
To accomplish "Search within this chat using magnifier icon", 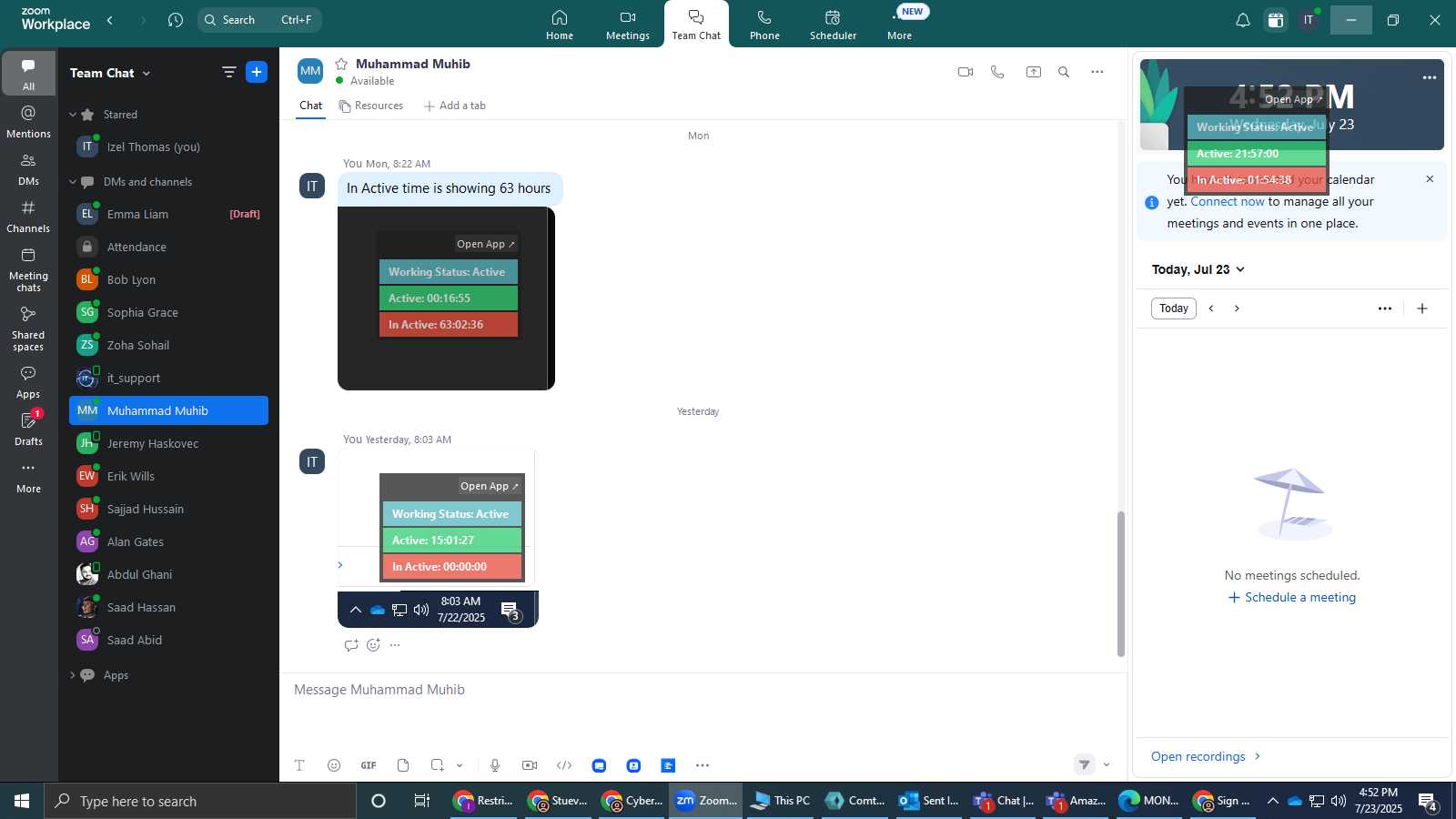I will (x=1064, y=72).
